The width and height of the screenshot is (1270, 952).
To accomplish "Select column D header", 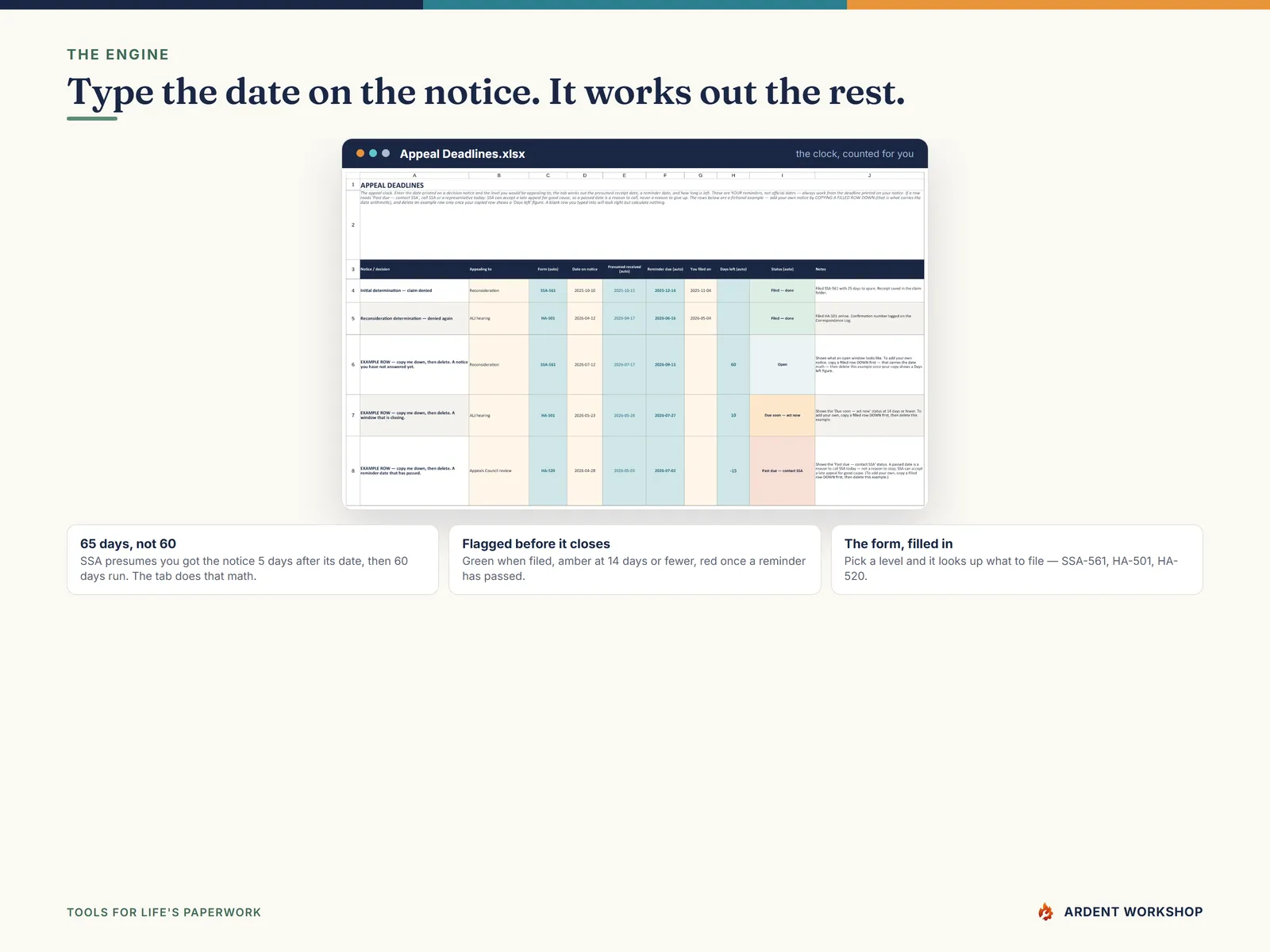I will [585, 175].
